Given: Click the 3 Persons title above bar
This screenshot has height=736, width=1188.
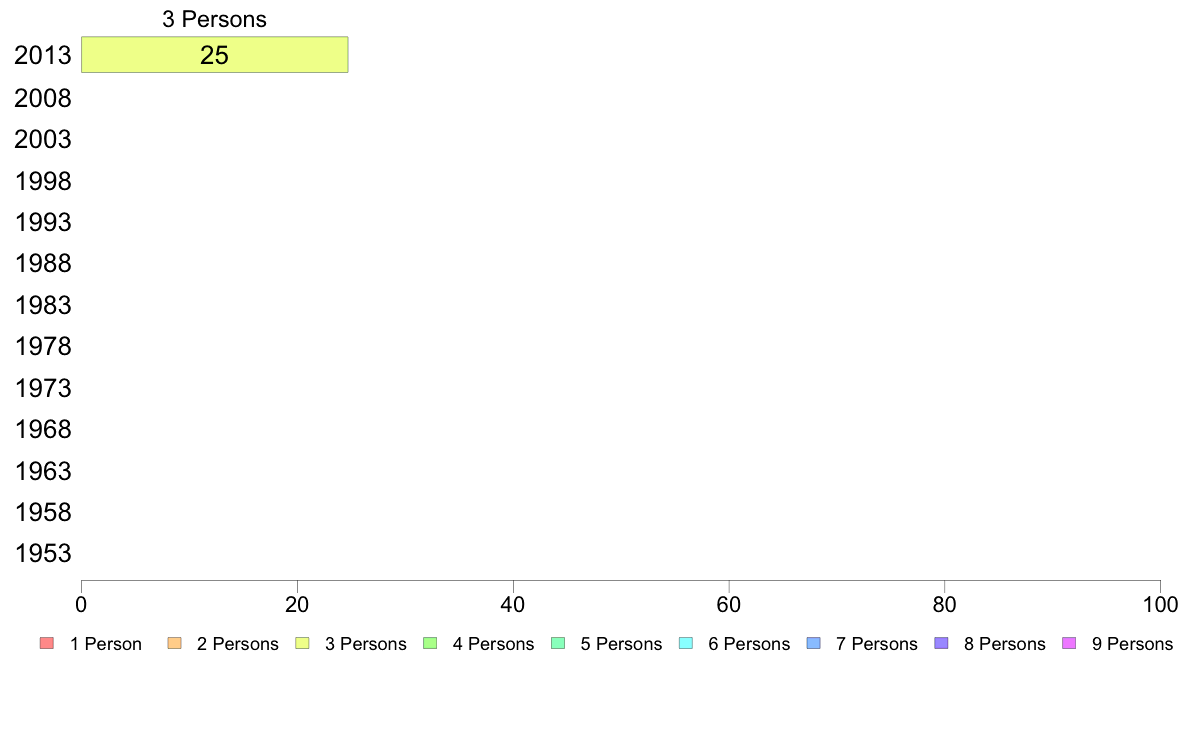Looking at the screenshot, I should 214,19.
